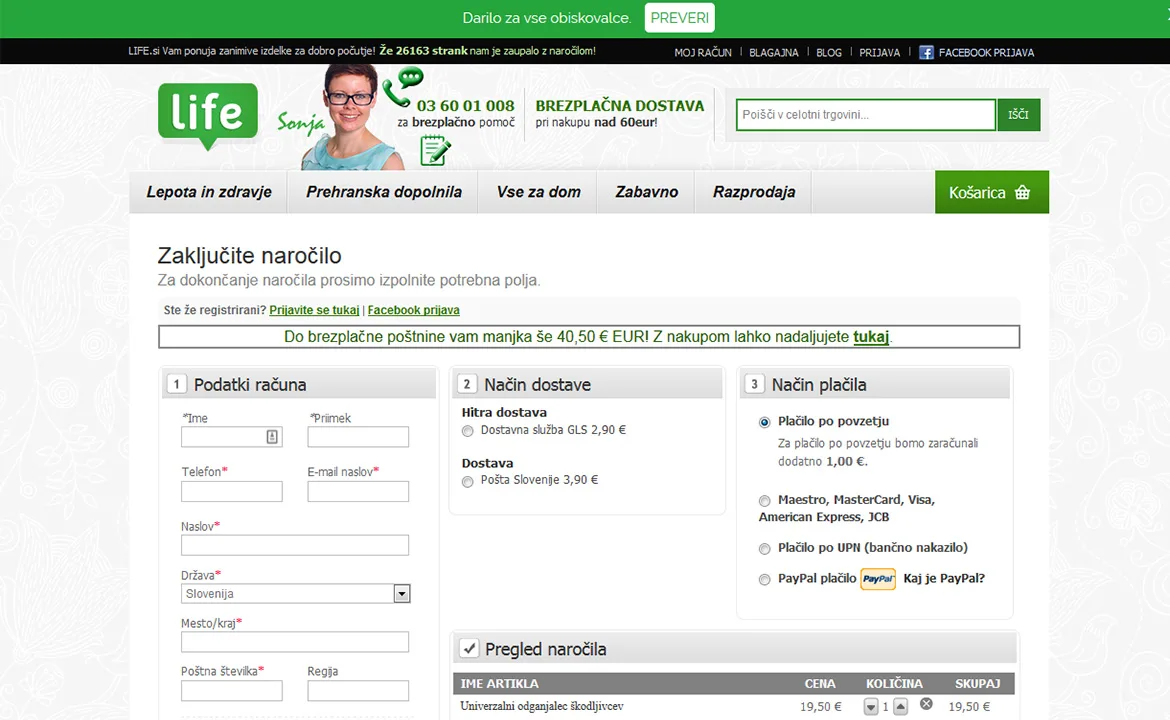Follow the tukaj continue shopping link
The width and height of the screenshot is (1170, 720).
871,337
